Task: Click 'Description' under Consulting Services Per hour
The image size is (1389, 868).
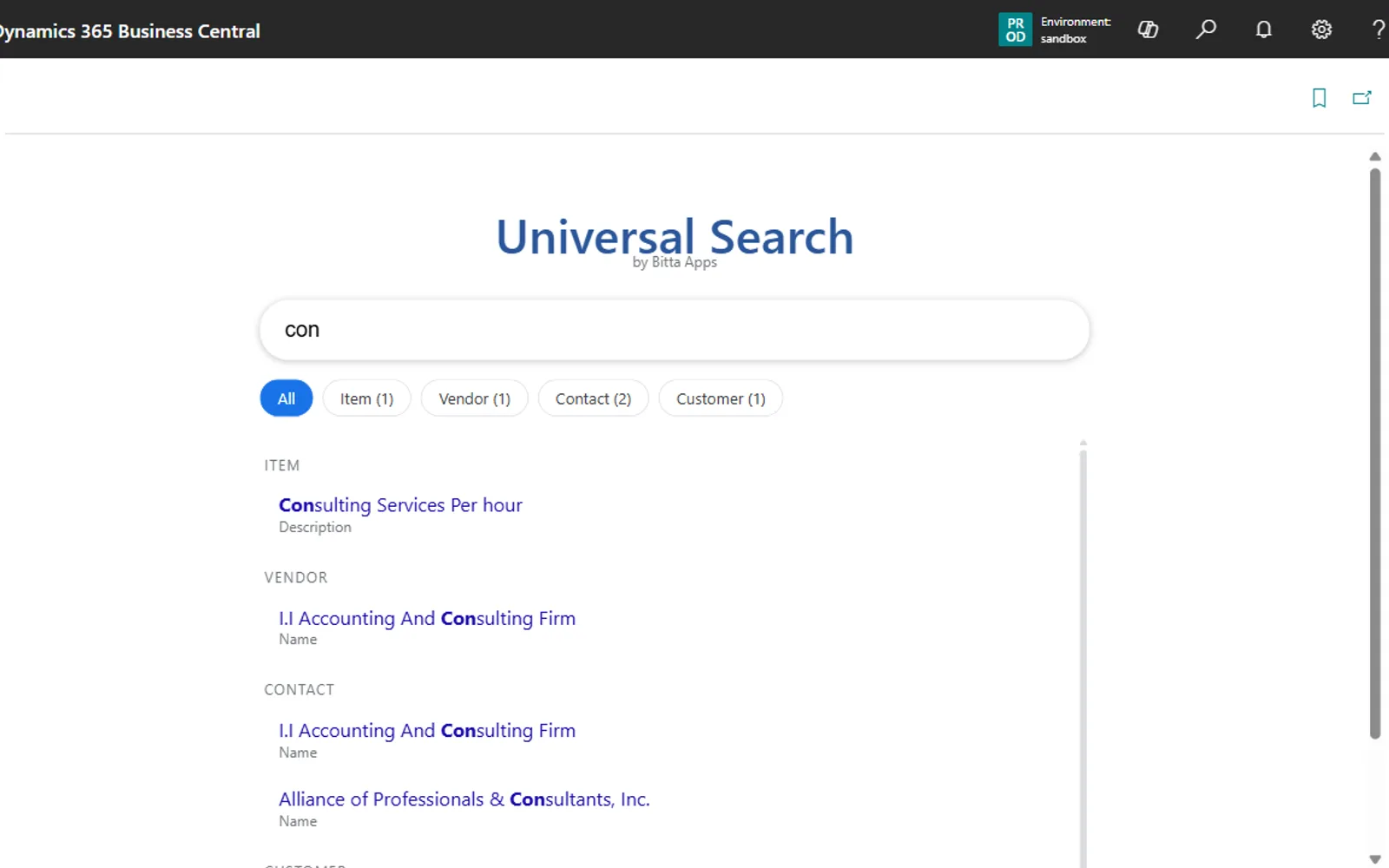Action: tap(315, 527)
